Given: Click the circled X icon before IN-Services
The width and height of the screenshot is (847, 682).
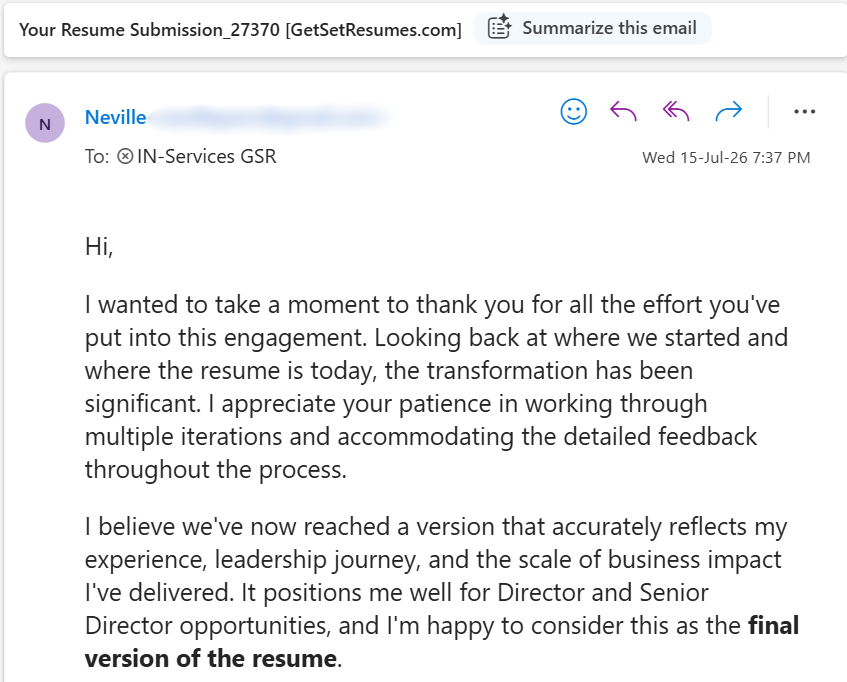Looking at the screenshot, I should tap(125, 157).
